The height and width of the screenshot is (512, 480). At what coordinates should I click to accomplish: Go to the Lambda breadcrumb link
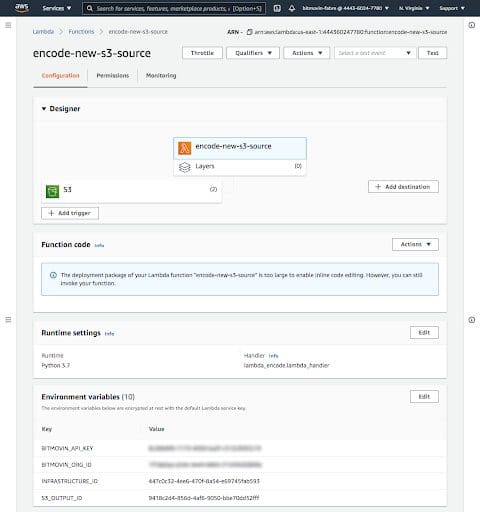(43, 32)
